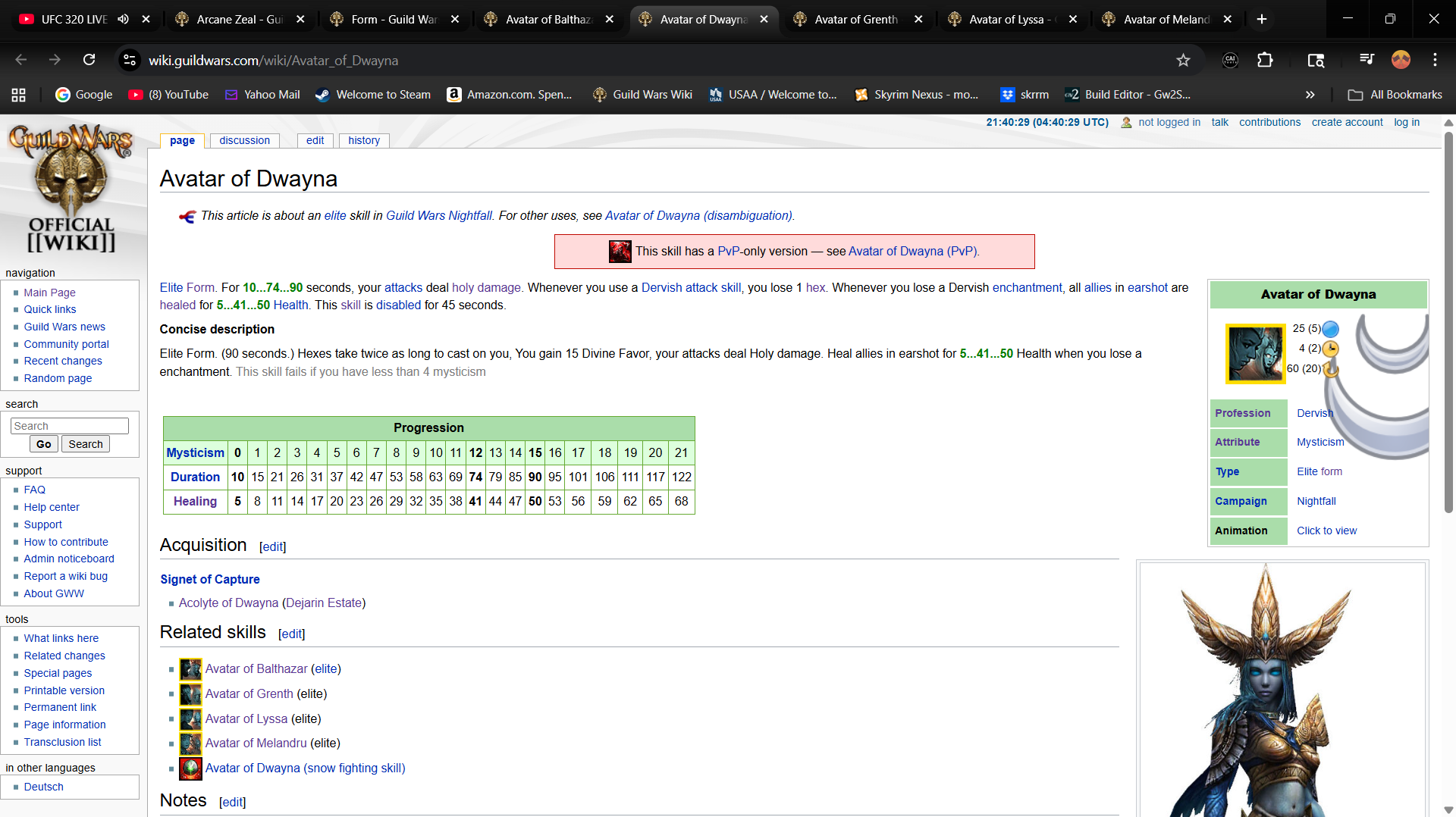Click the log in link
This screenshot has height=817, width=1456.
click(1407, 122)
